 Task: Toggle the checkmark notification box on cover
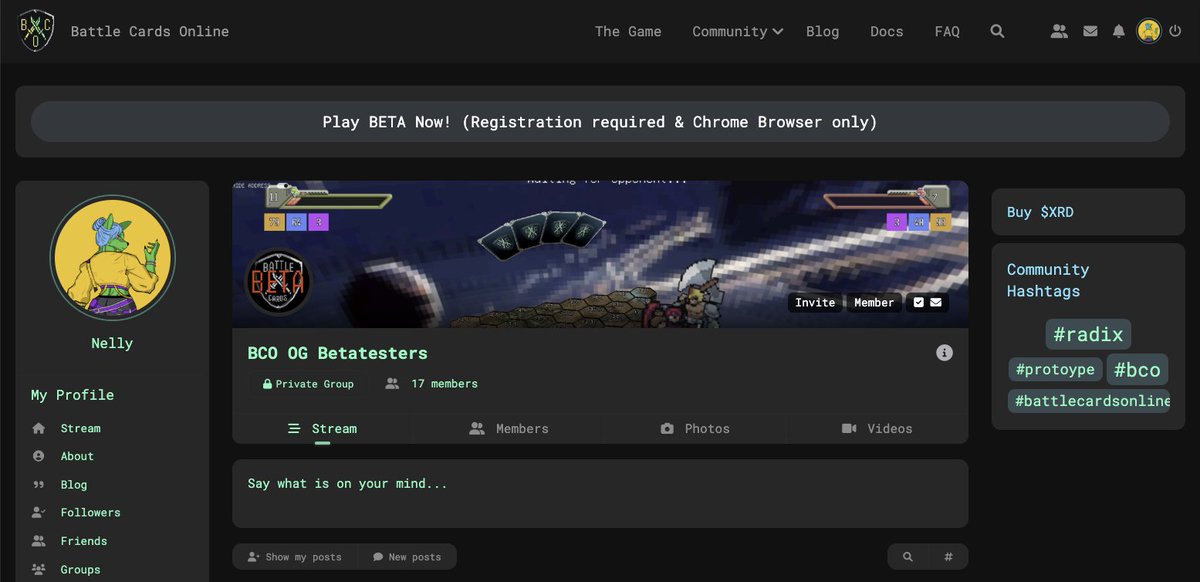(919, 302)
